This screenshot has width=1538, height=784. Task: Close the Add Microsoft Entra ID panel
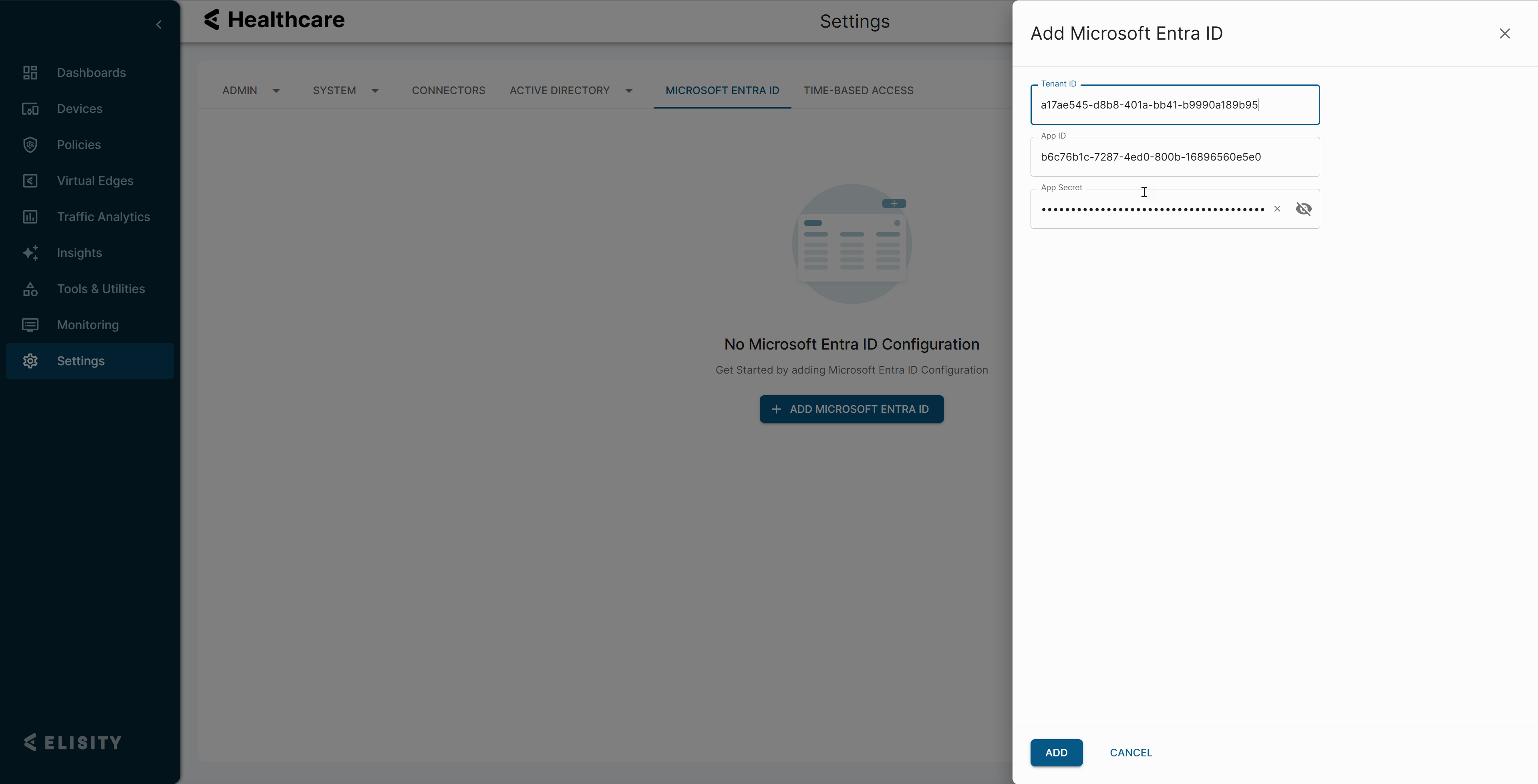(x=1505, y=34)
